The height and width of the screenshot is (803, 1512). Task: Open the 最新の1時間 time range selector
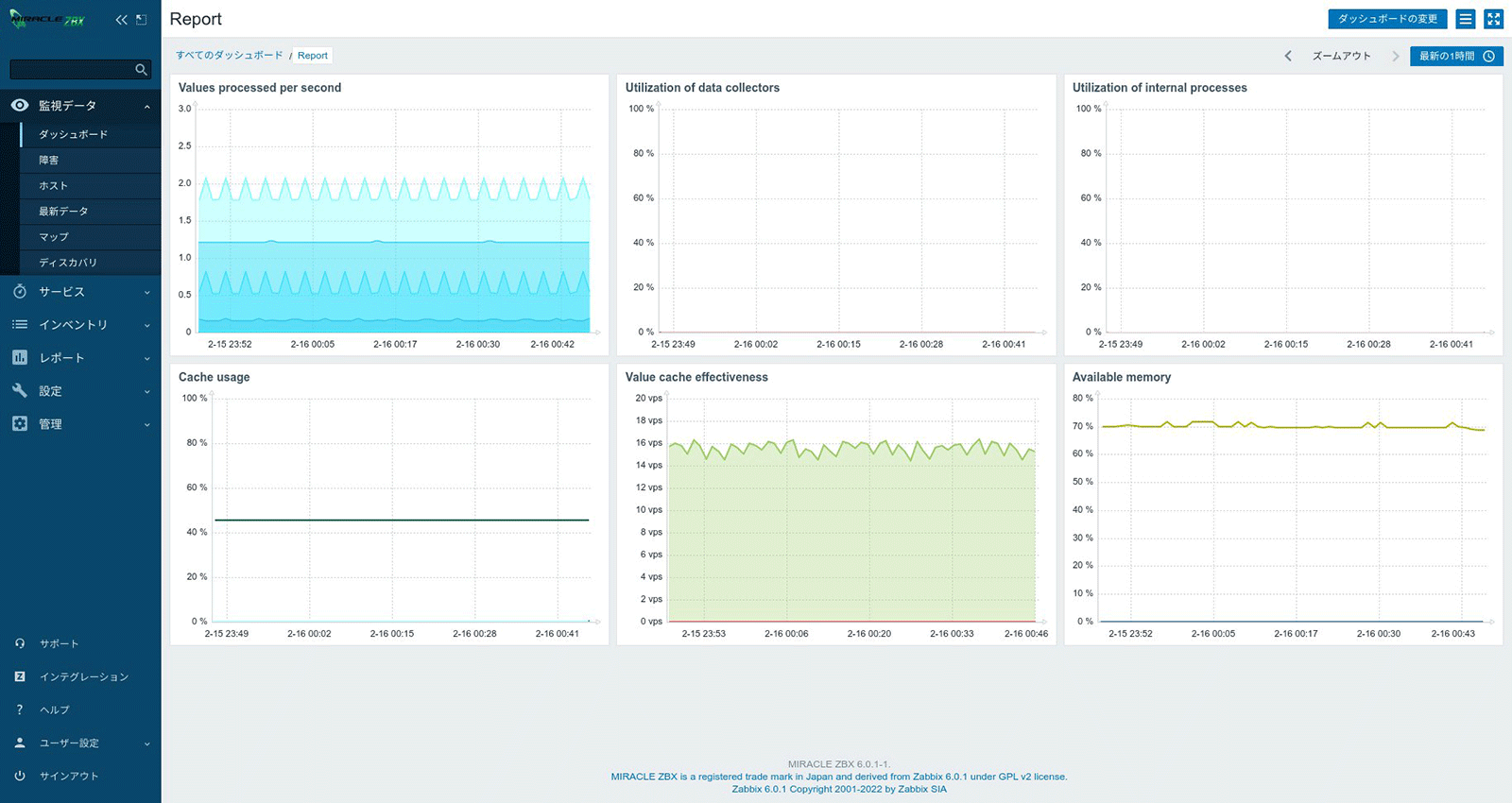1455,57
